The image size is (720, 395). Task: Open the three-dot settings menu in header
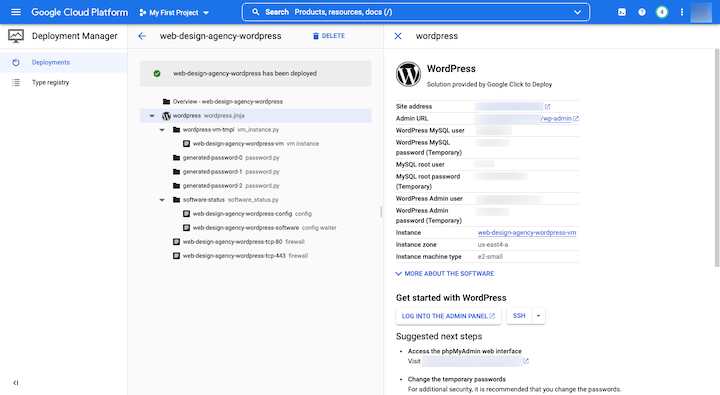681,12
